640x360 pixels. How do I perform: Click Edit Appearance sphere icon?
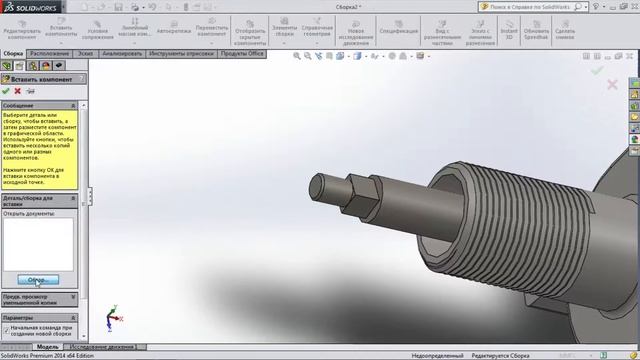click(x=392, y=56)
